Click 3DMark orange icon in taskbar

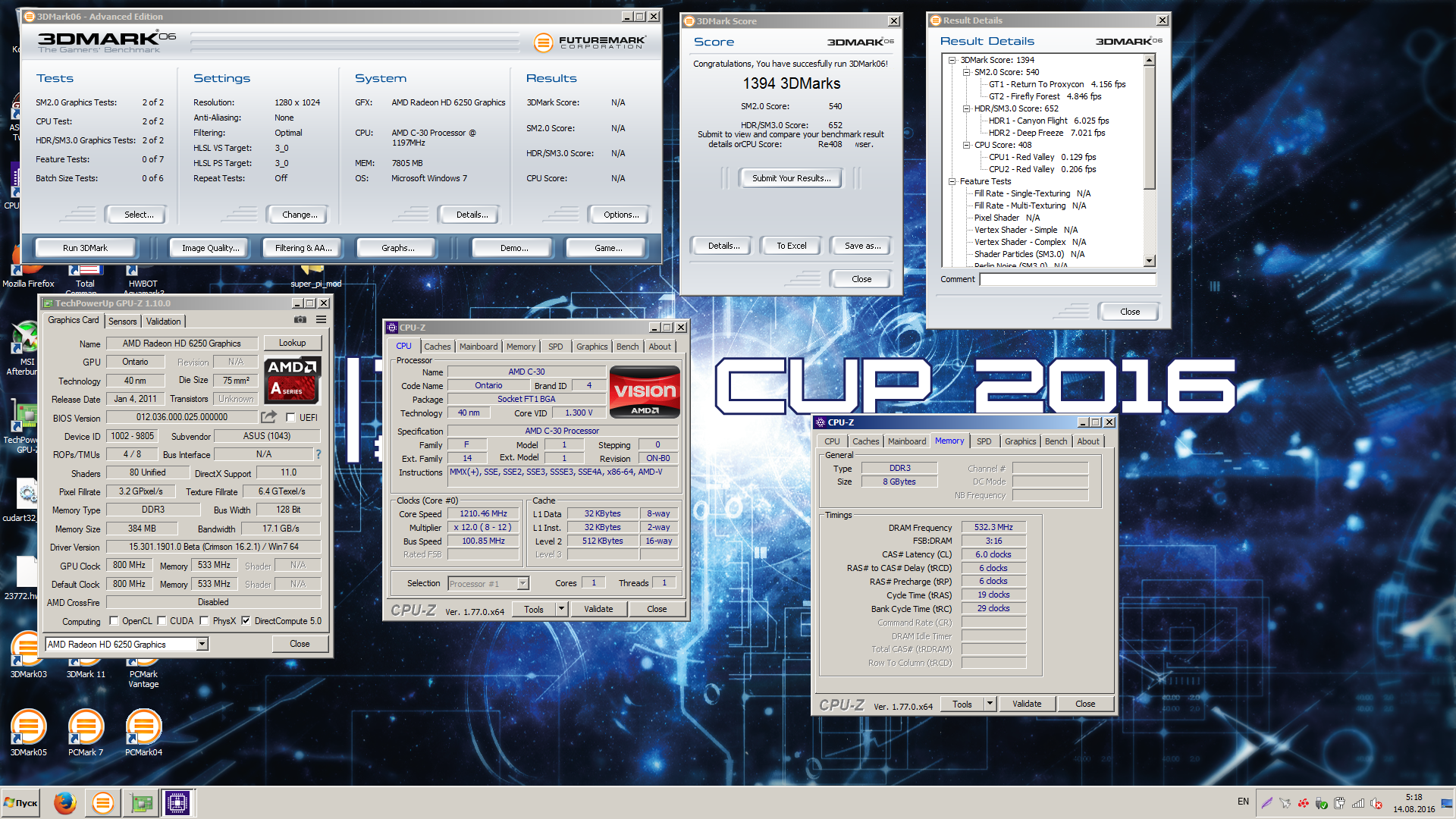pos(102,802)
